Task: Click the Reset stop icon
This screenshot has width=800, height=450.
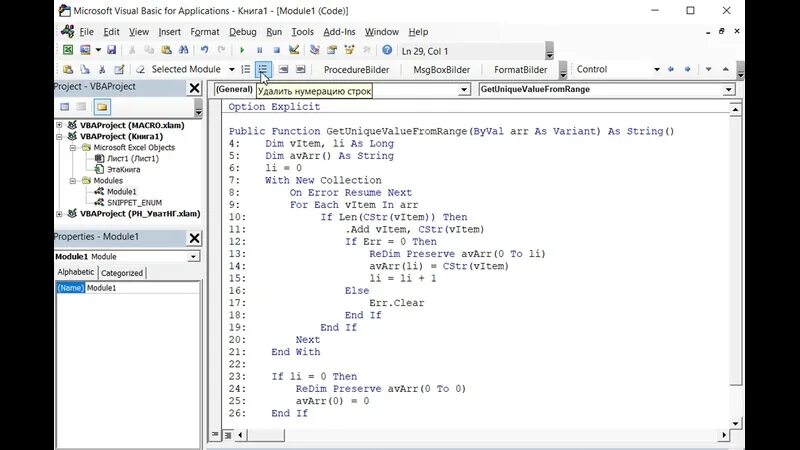Action: click(277, 50)
